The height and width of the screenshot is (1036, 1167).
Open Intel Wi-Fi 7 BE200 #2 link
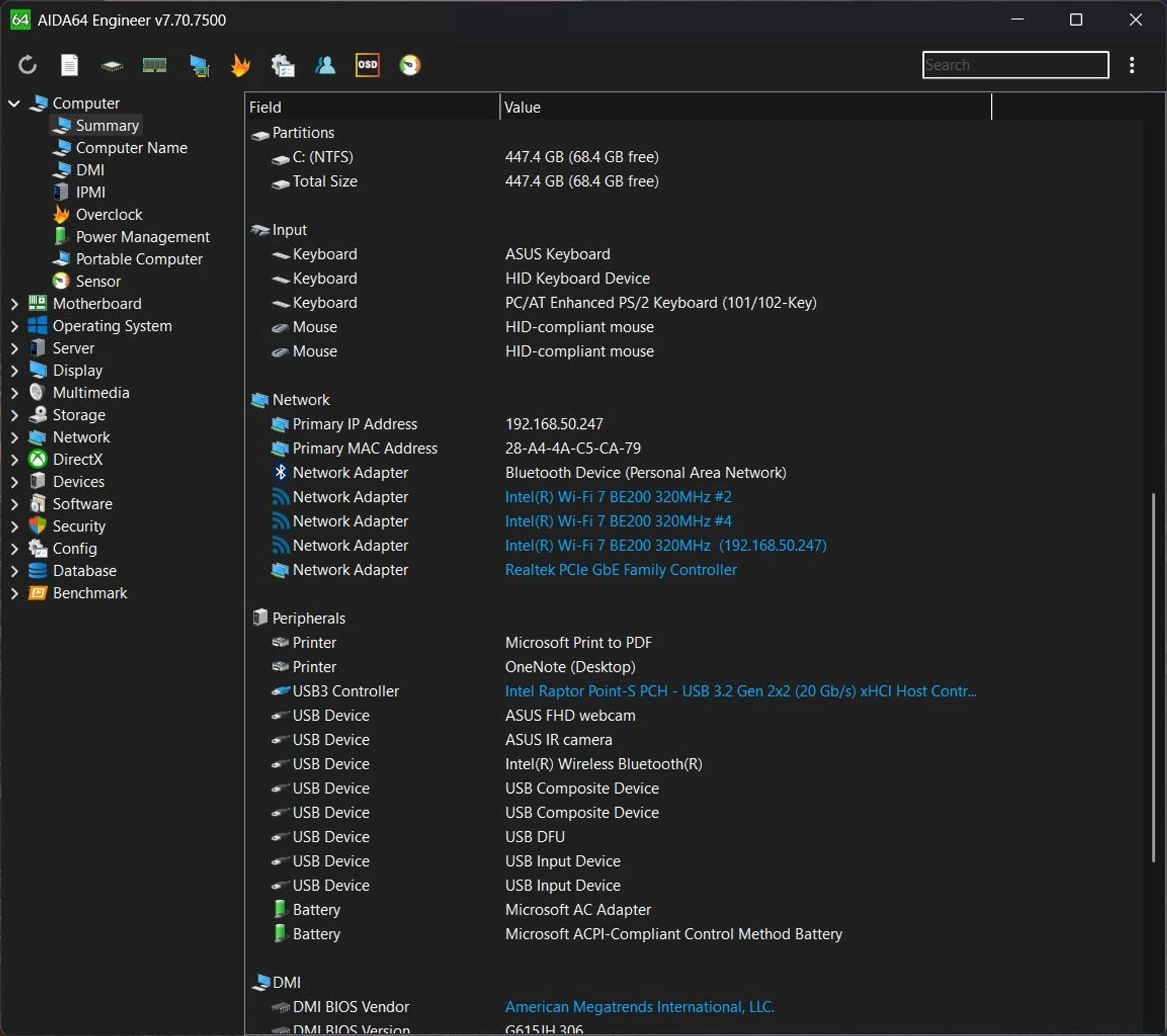[x=618, y=497]
